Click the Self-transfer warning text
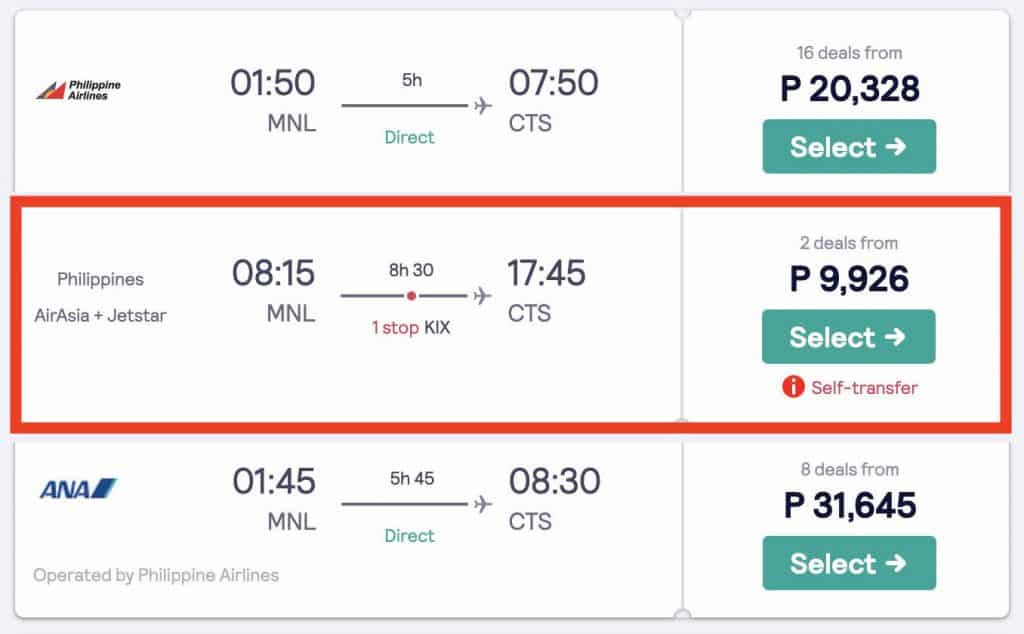This screenshot has height=634, width=1024. pos(864,387)
